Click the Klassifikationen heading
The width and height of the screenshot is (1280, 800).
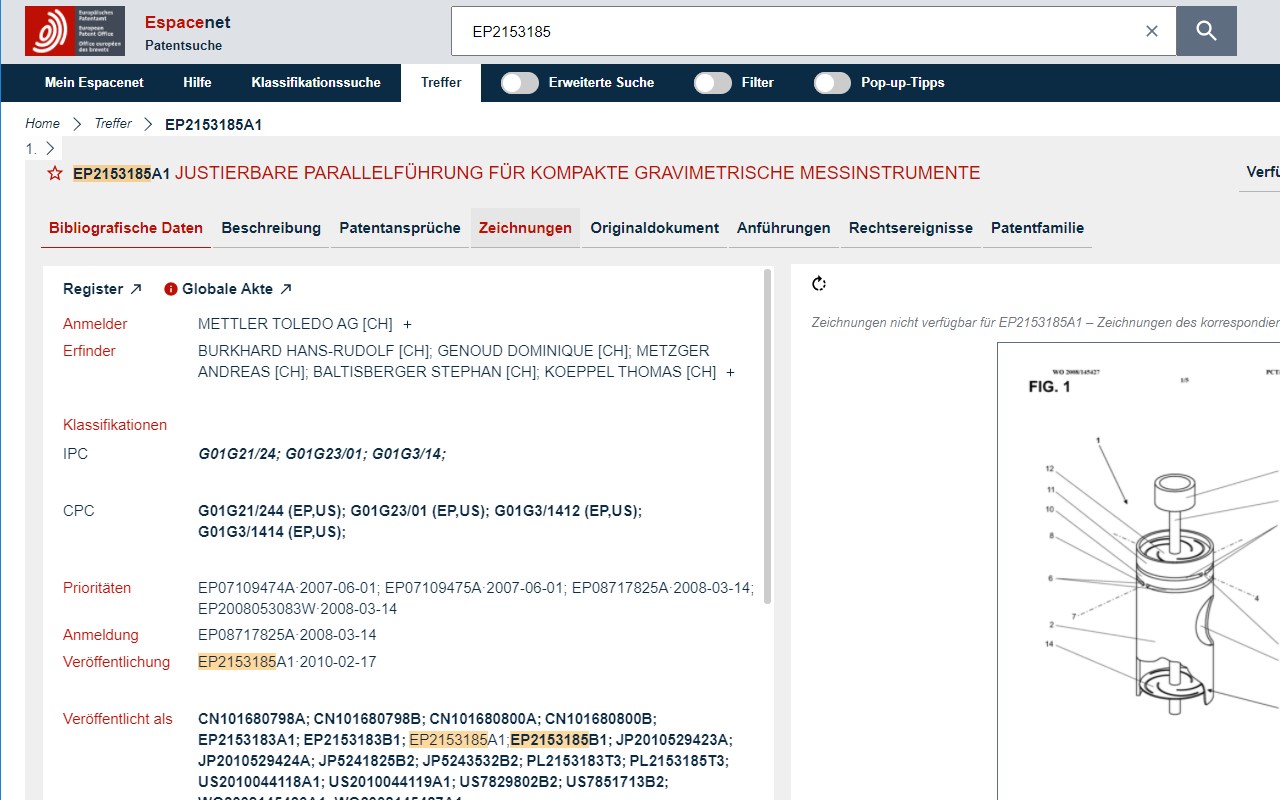(115, 425)
